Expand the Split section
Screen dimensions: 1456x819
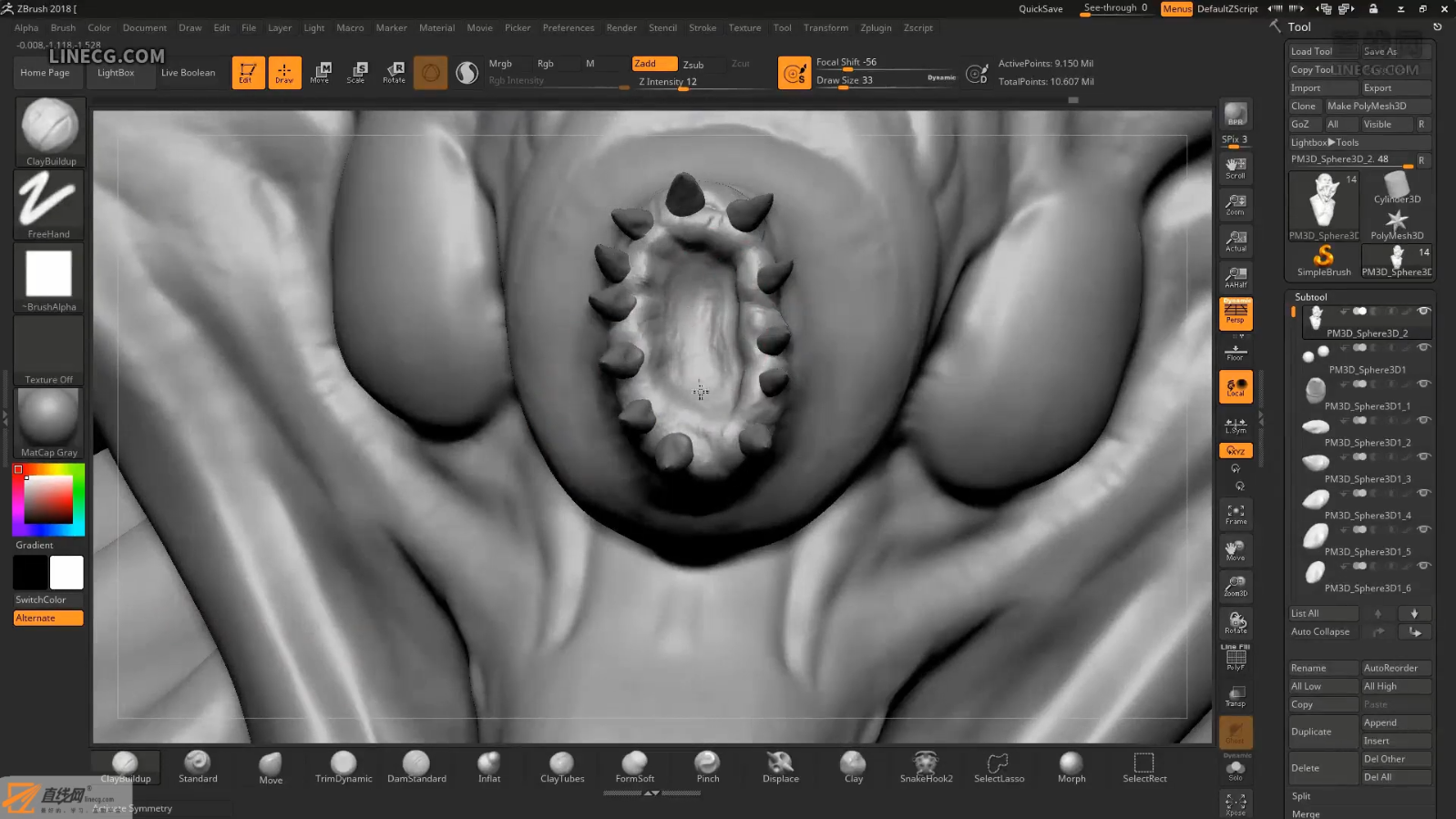[1300, 796]
